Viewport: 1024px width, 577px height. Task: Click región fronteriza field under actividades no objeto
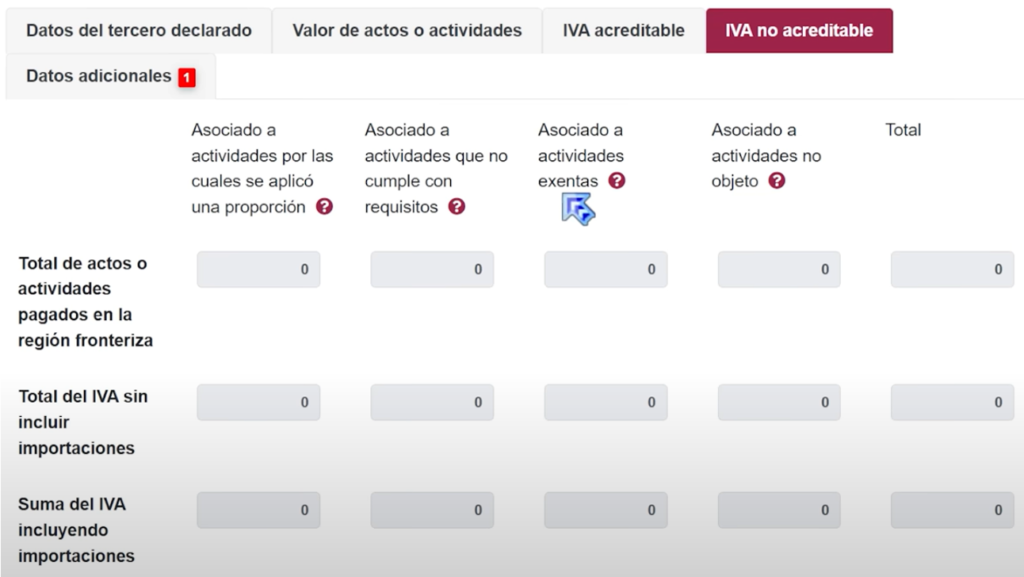click(x=779, y=269)
